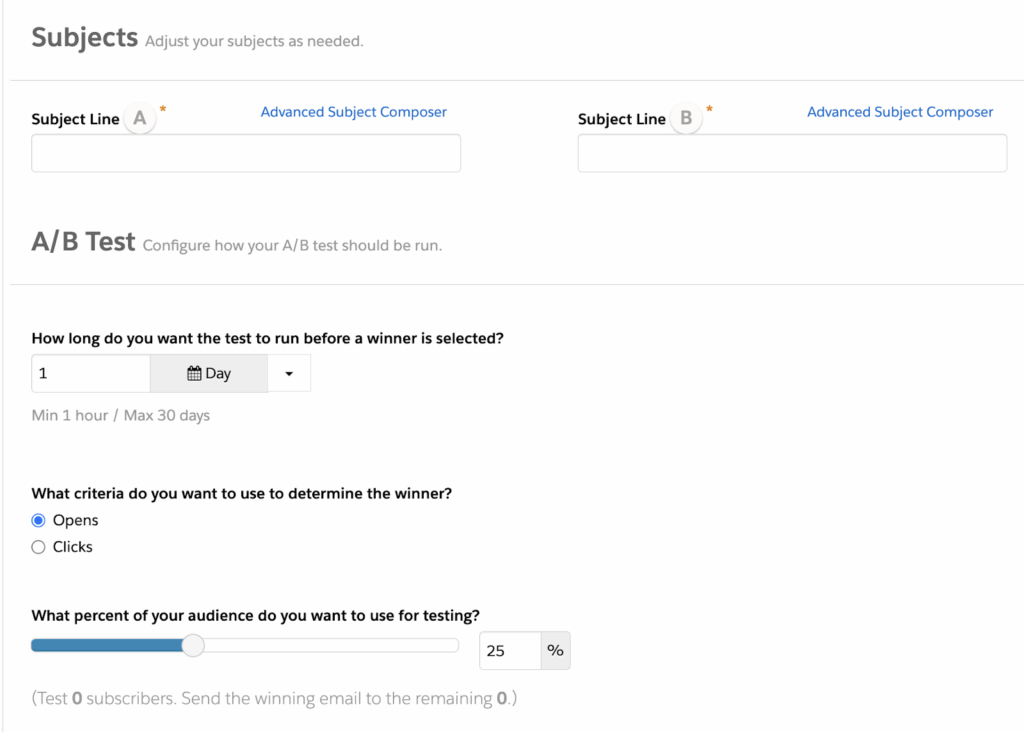Click the required asterisk for Subject Line A
This screenshot has height=732, width=1024.
pos(162,108)
